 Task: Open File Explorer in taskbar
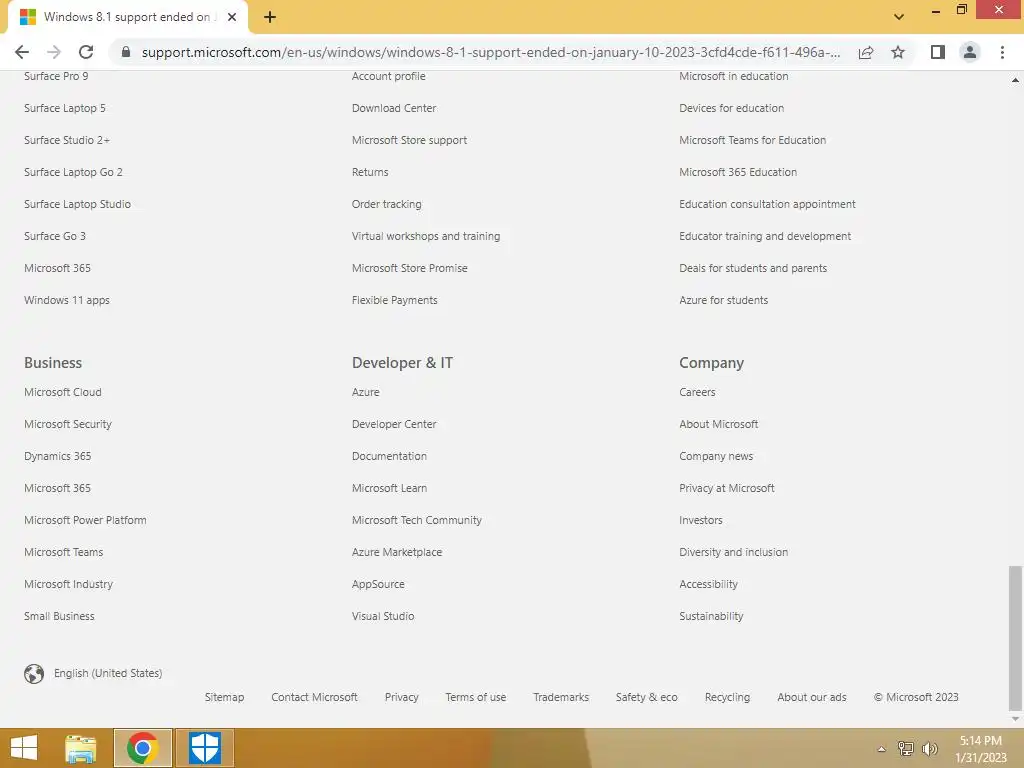click(x=81, y=748)
